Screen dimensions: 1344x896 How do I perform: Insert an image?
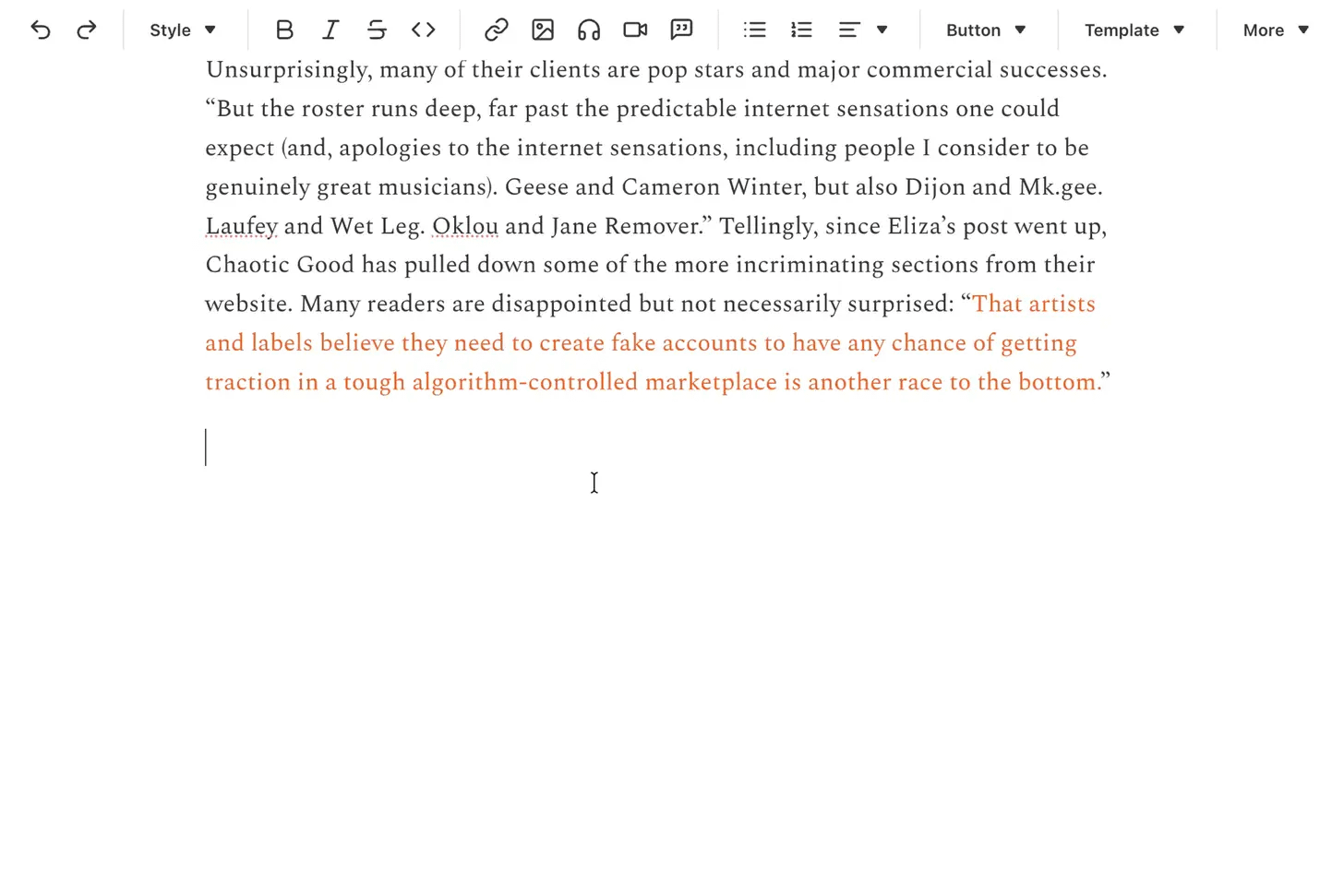(543, 30)
